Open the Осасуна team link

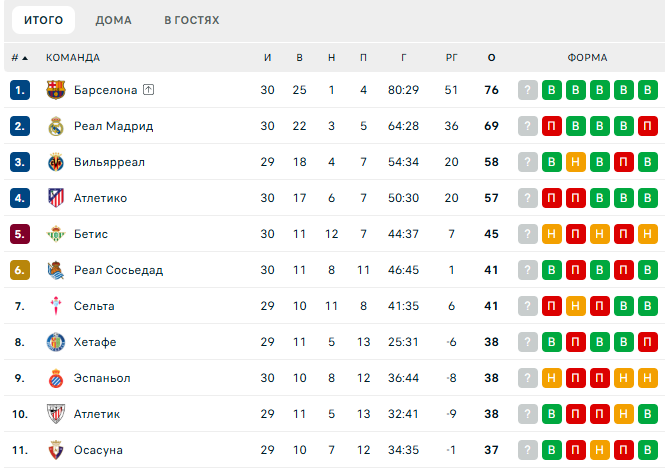[x=98, y=450]
